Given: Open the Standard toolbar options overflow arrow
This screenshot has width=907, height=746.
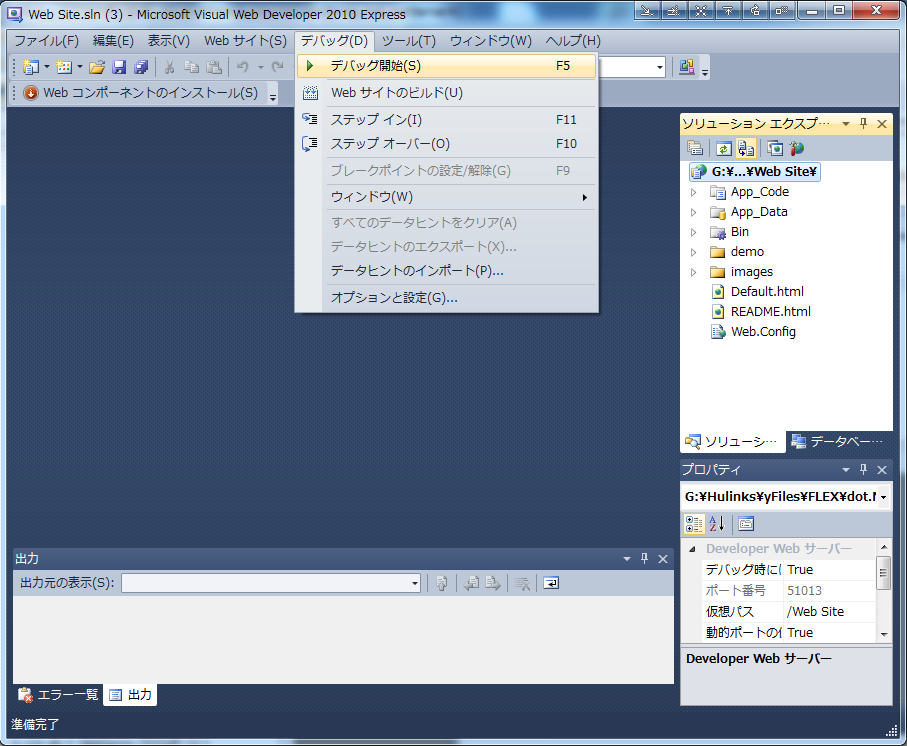Looking at the screenshot, I should click(705, 72).
